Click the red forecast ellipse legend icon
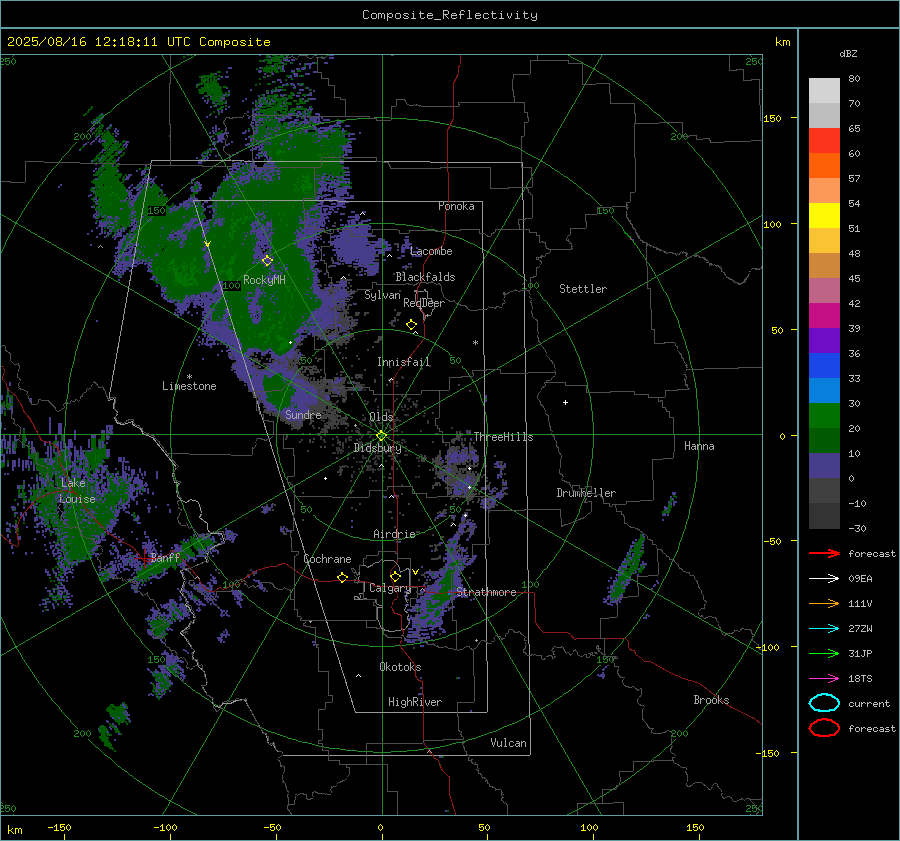This screenshot has width=900, height=841. pyautogui.click(x=824, y=728)
